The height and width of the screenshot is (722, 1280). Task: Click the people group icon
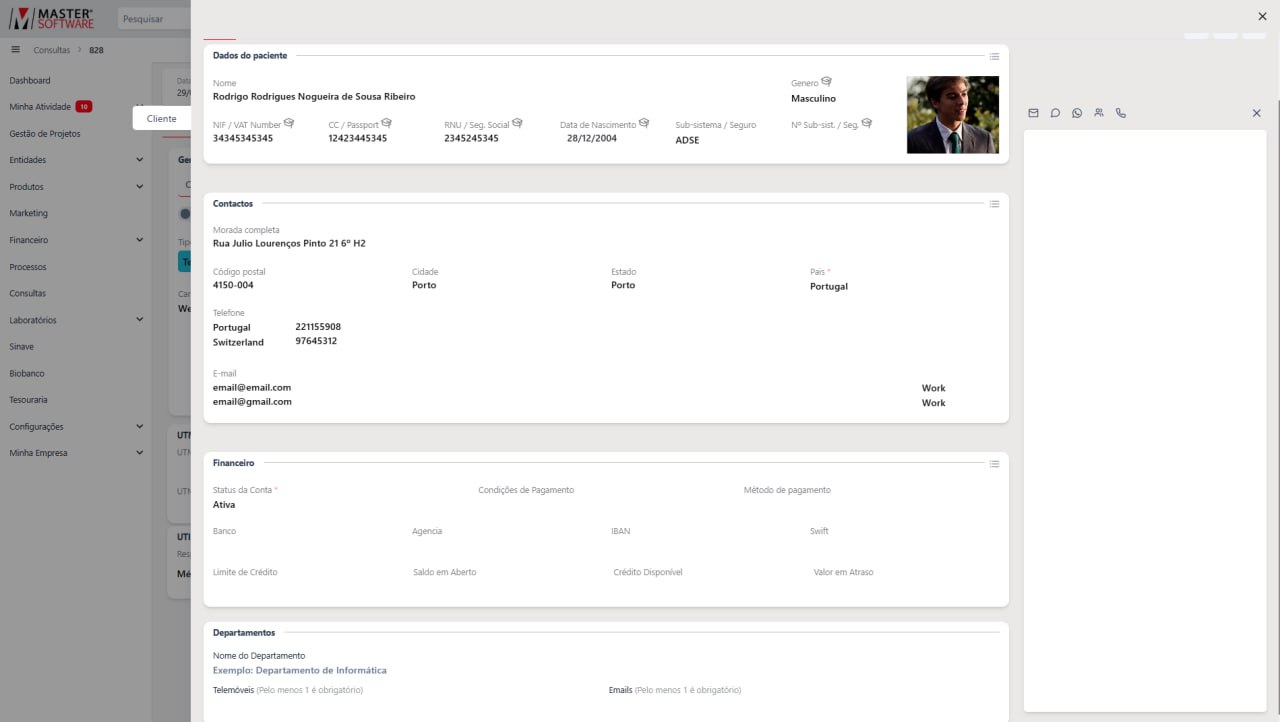click(x=1099, y=113)
